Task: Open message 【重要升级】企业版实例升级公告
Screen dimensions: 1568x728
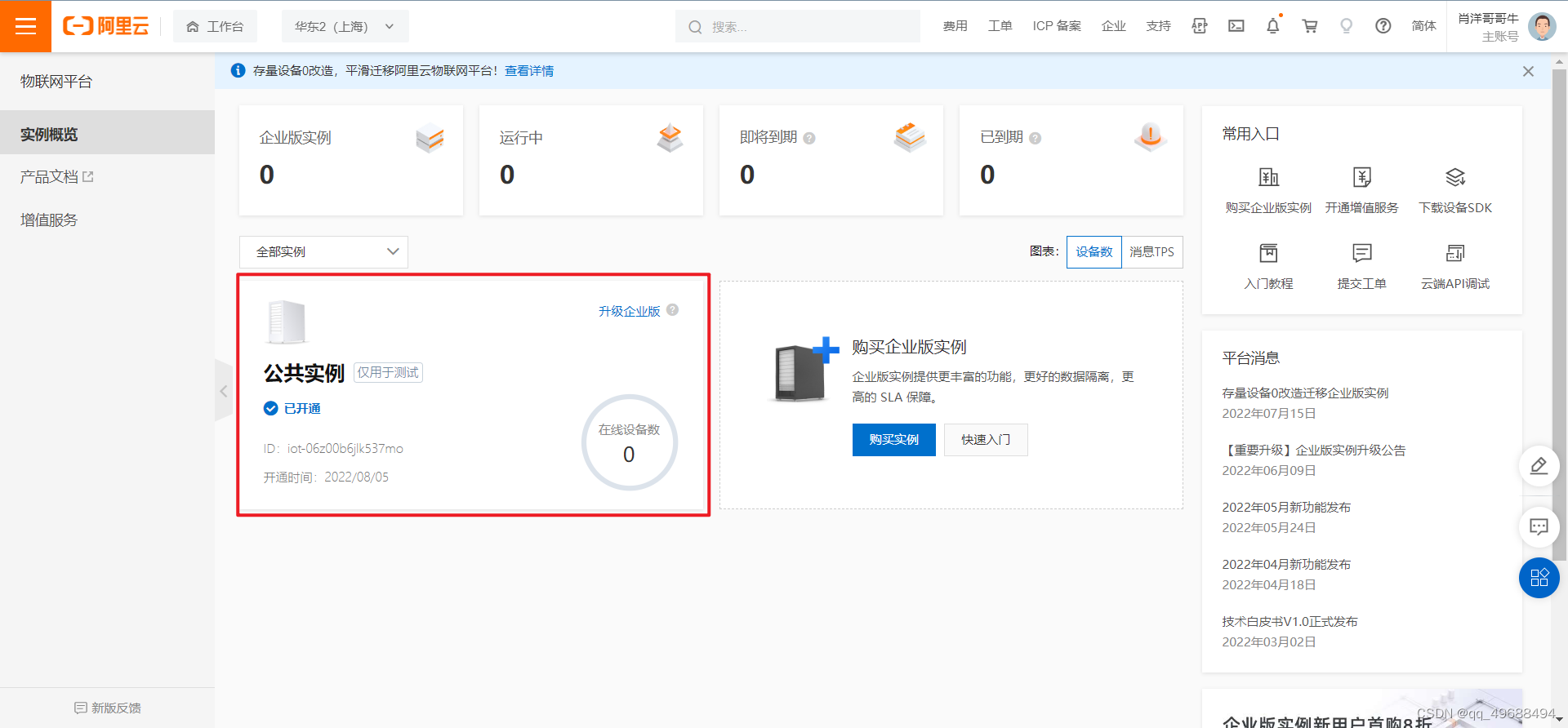Action: pos(1314,450)
